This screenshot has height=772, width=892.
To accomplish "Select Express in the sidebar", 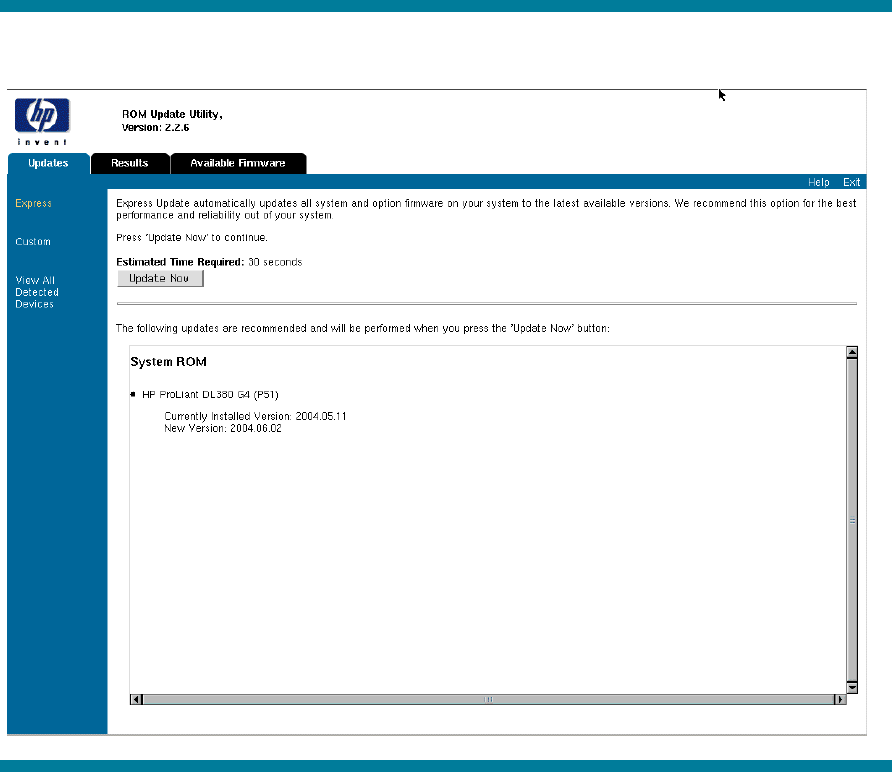I will click(x=34, y=203).
